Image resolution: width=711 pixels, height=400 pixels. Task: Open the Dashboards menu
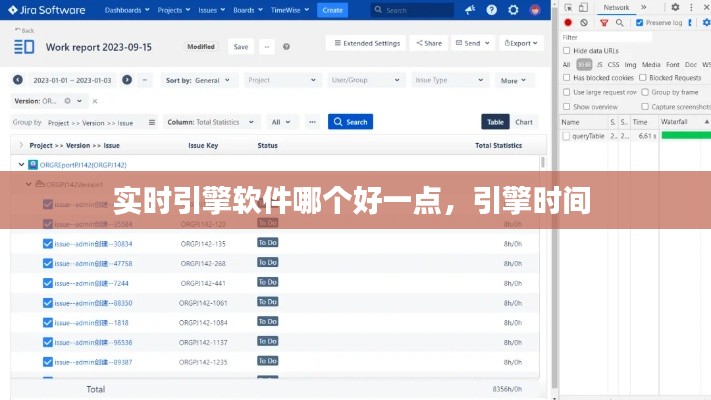pyautogui.click(x=125, y=10)
